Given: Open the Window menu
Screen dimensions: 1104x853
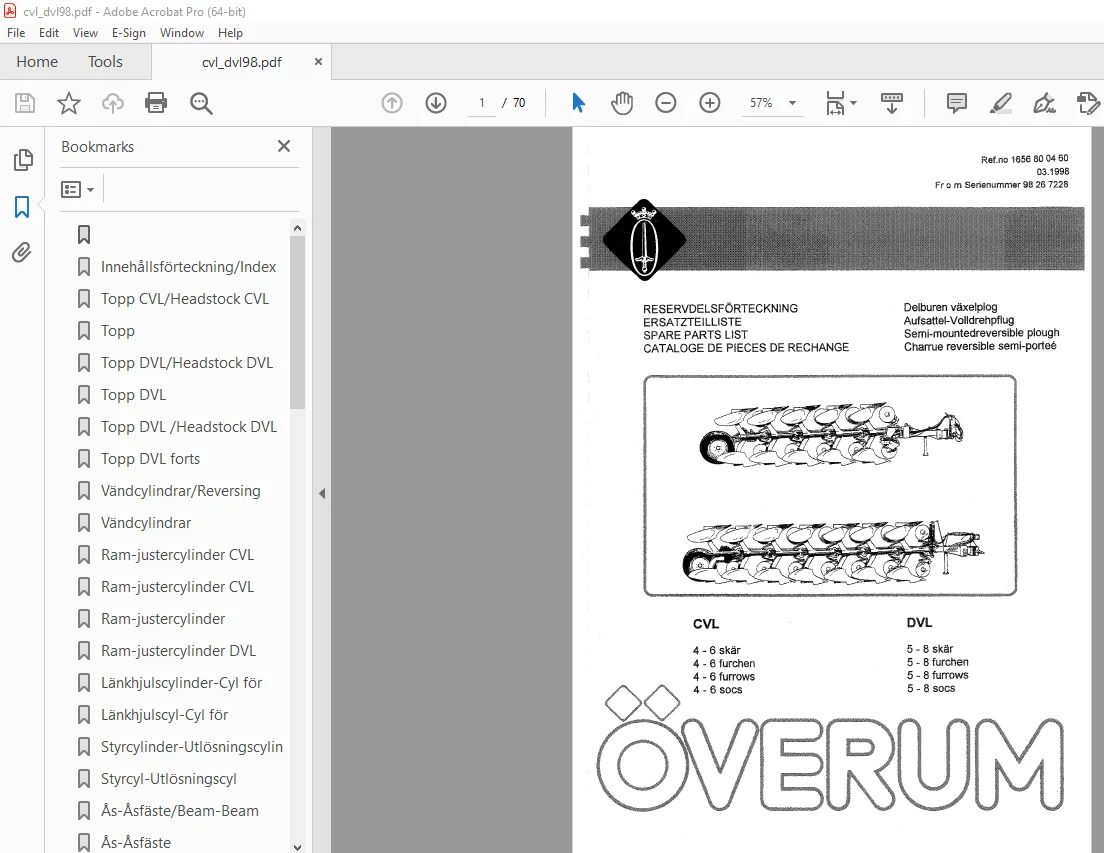Looking at the screenshot, I should click(182, 32).
